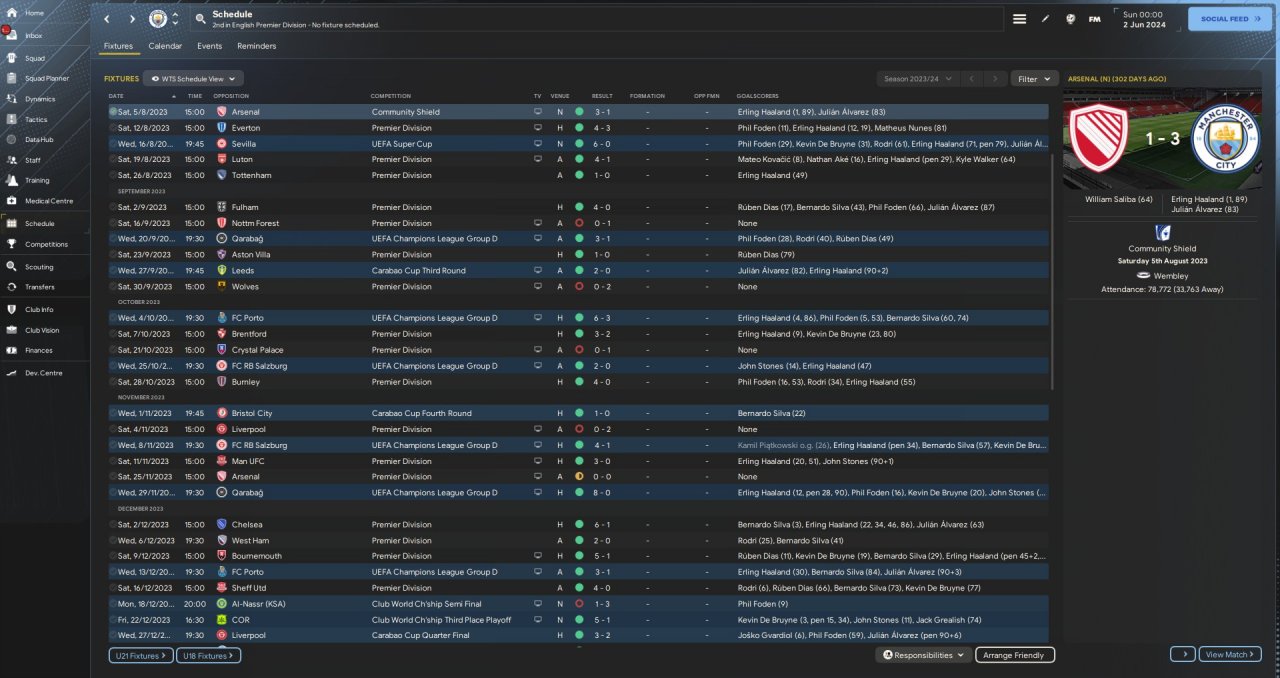
Task: Tick the selection circle for Sevilla fixture
Action: [113, 144]
